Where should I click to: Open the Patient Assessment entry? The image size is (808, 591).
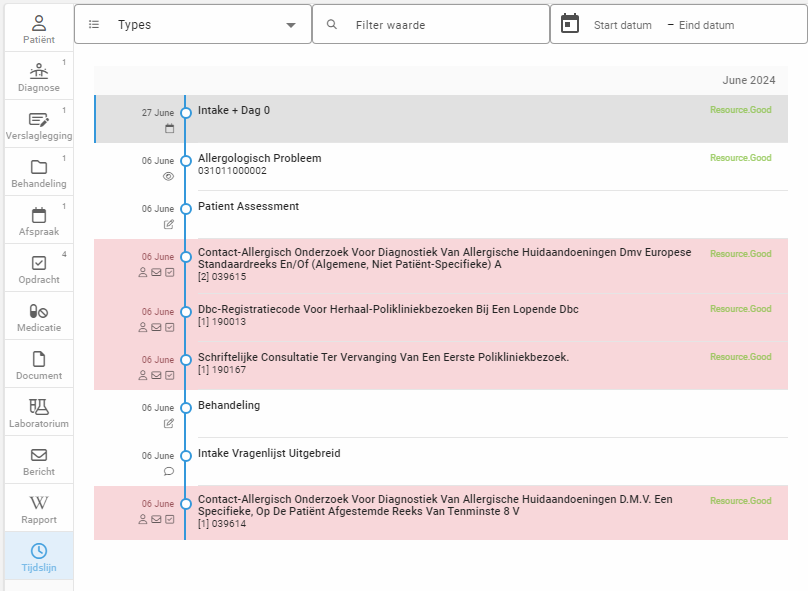coord(248,206)
